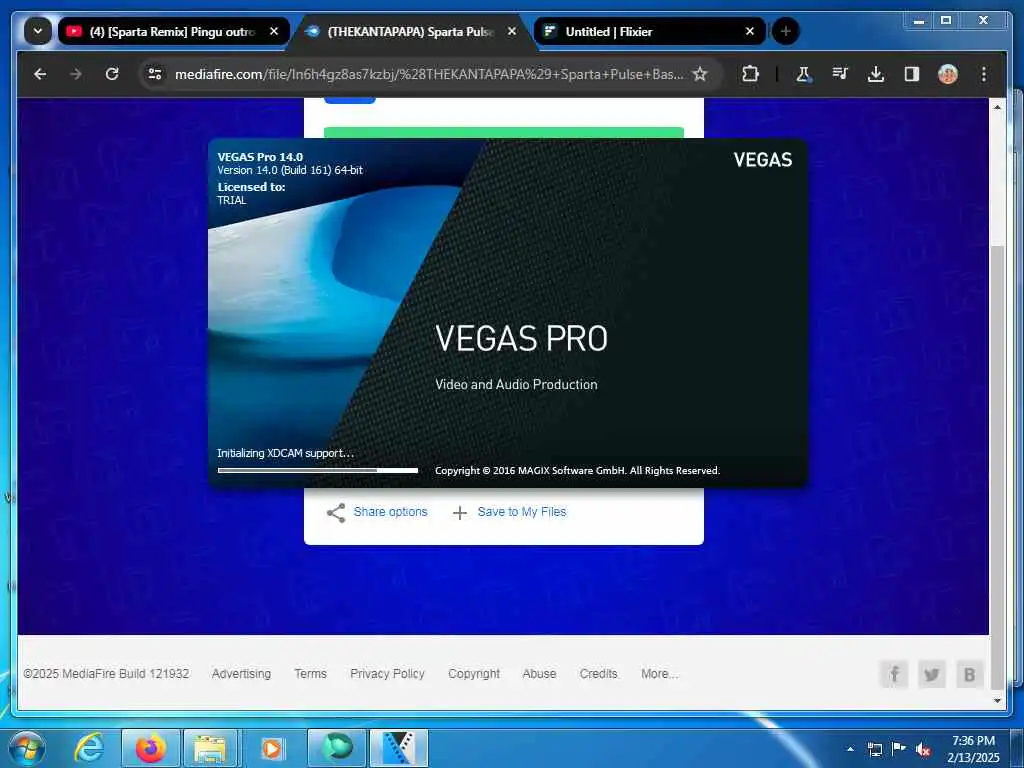
Task: Expand the More... footer link
Action: (x=660, y=673)
